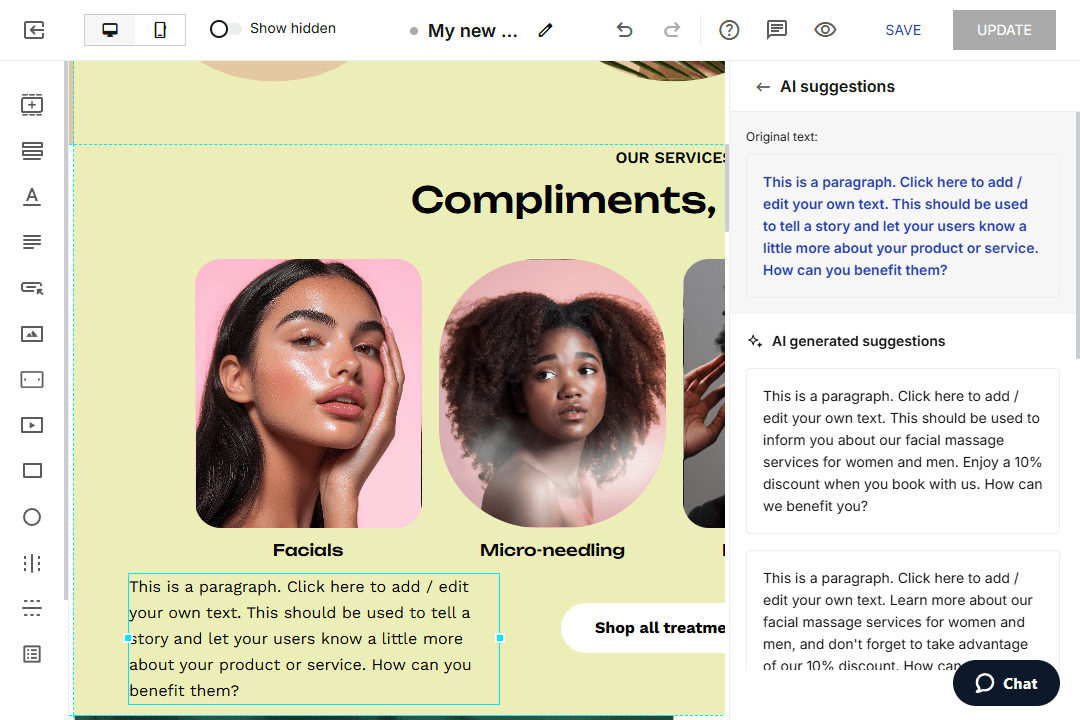Toggle the Show hidden switch

pyautogui.click(x=225, y=29)
